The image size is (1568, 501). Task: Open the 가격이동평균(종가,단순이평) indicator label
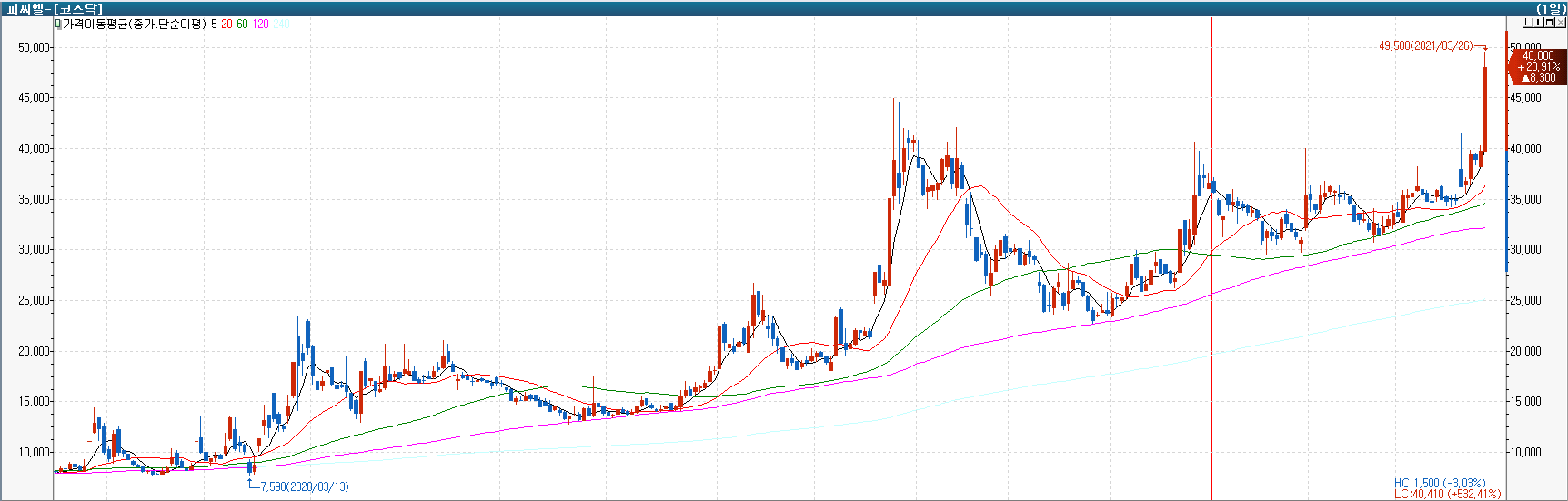(135, 25)
